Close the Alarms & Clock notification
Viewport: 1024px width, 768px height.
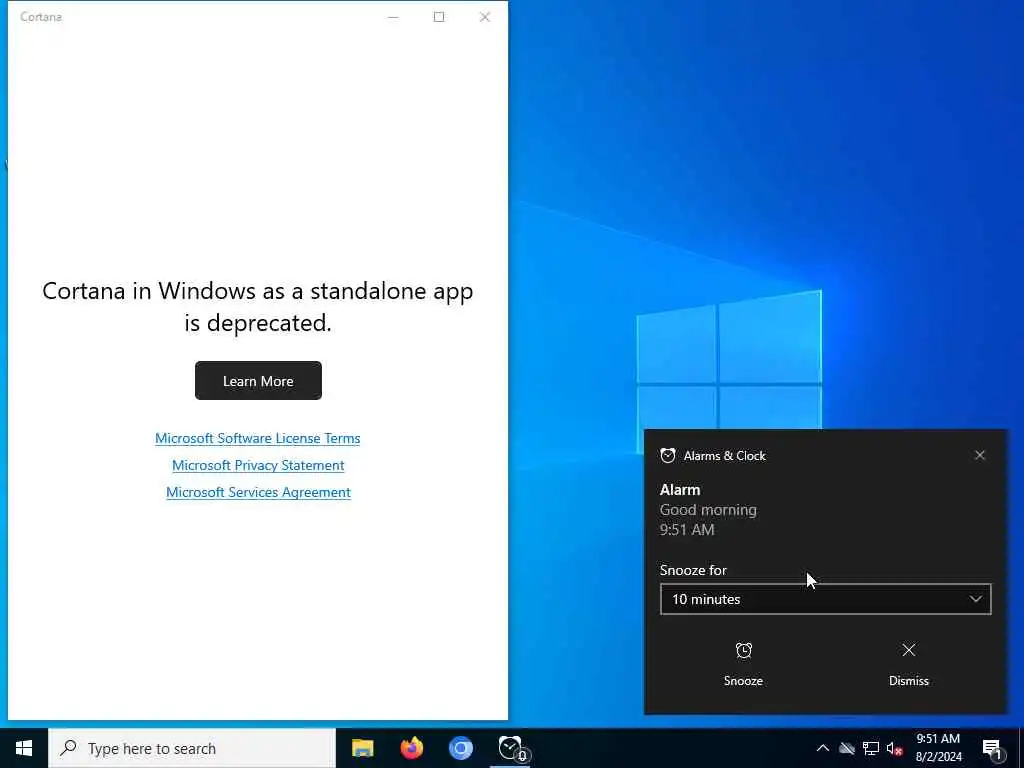point(980,455)
